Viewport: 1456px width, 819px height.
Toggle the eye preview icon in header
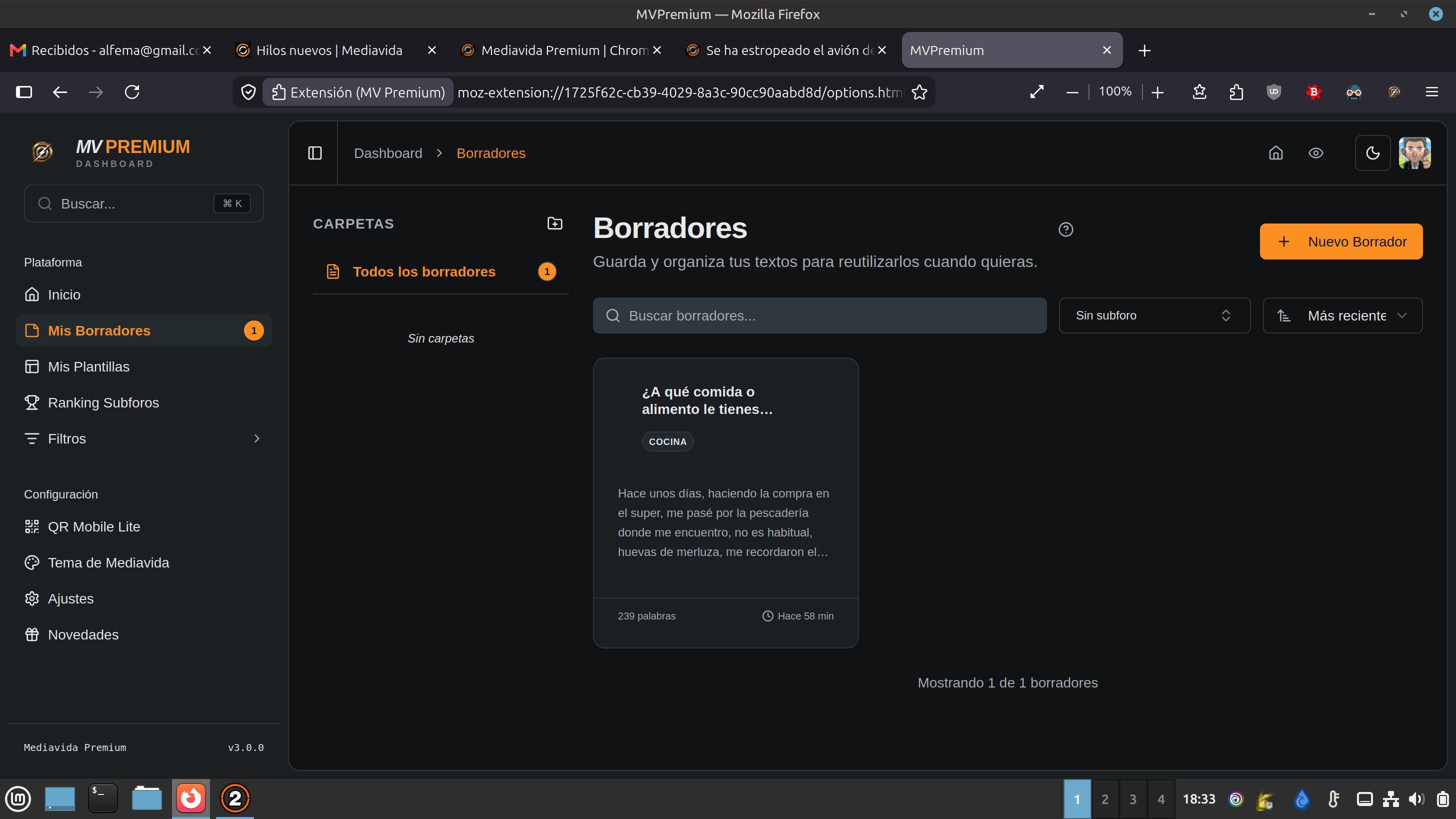pyautogui.click(x=1316, y=153)
